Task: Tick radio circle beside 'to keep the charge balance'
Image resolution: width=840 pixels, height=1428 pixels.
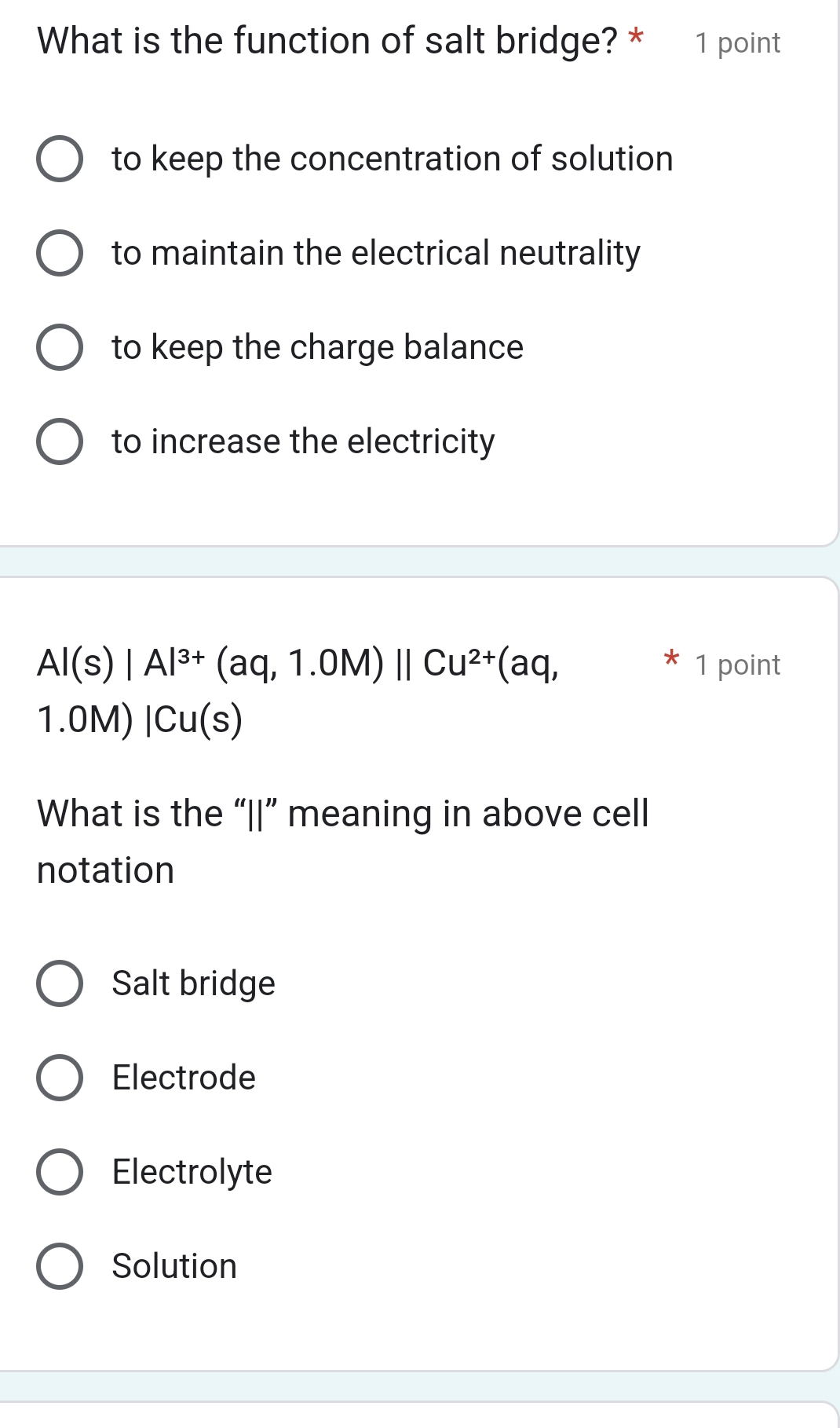Action: click(60, 347)
